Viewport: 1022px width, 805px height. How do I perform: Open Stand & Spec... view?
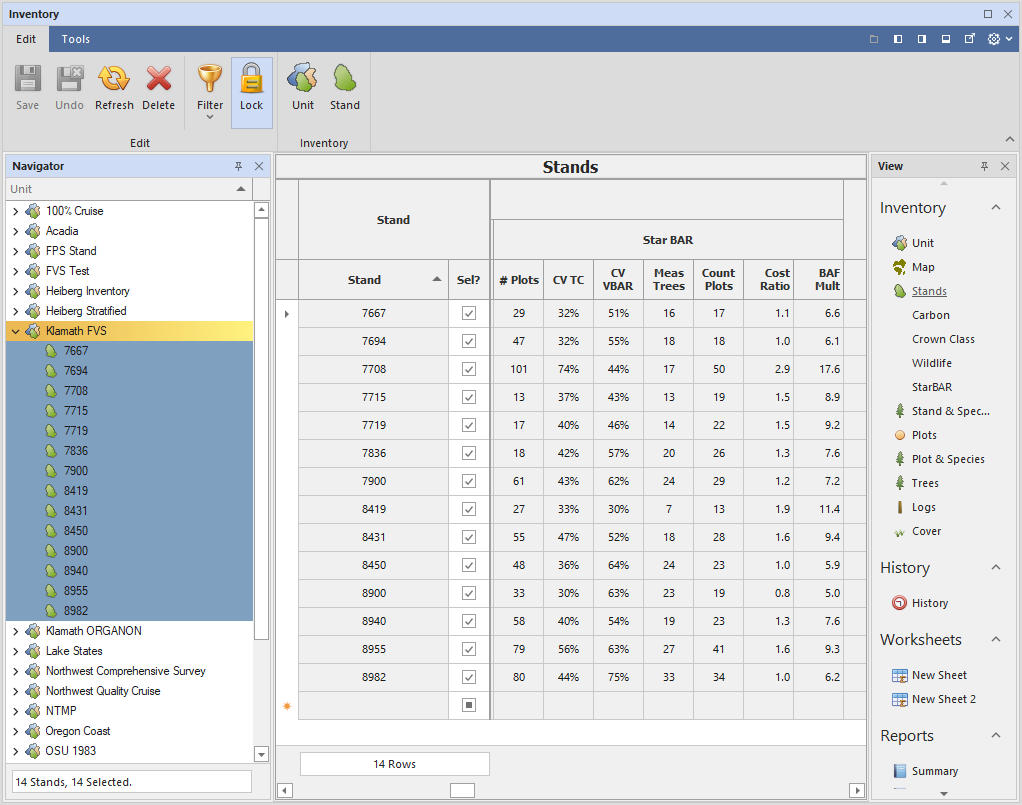(950, 411)
